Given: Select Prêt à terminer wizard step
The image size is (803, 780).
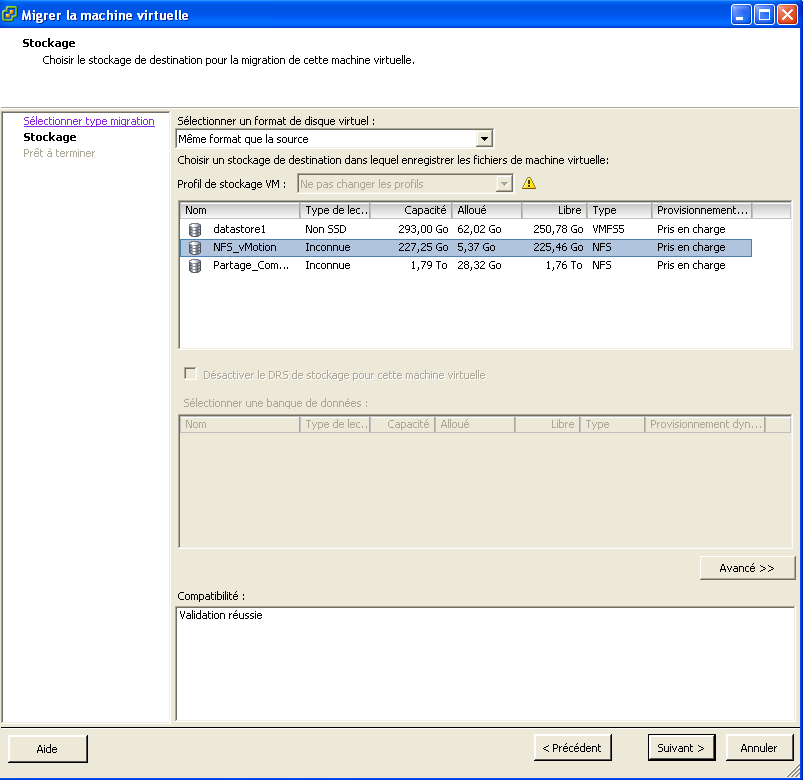Looking at the screenshot, I should pyautogui.click(x=59, y=153).
